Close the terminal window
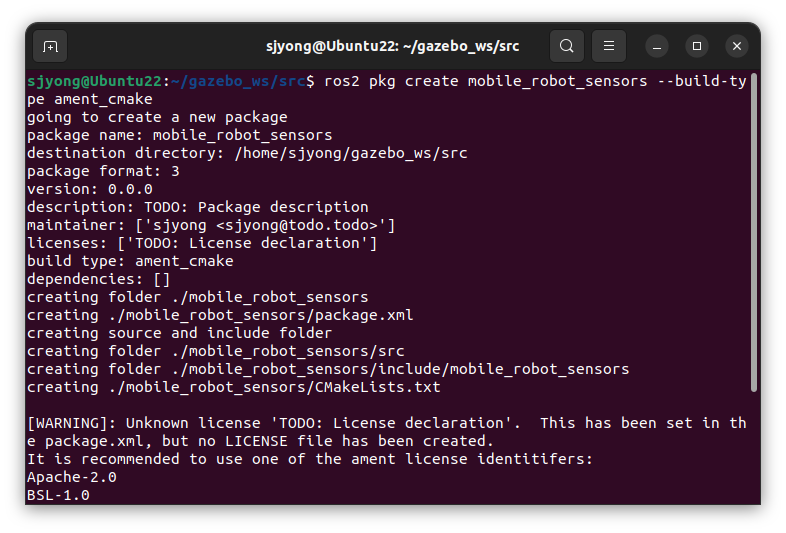 [x=737, y=46]
